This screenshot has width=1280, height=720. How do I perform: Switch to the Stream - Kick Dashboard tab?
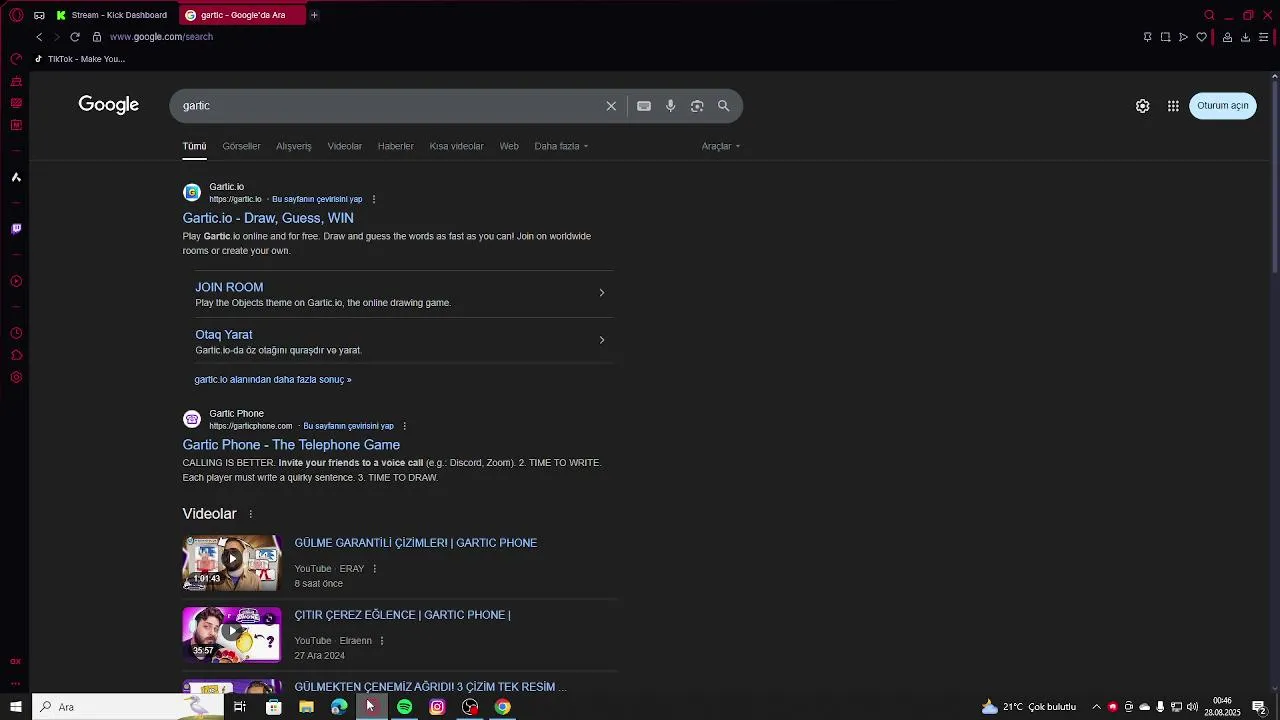click(112, 15)
